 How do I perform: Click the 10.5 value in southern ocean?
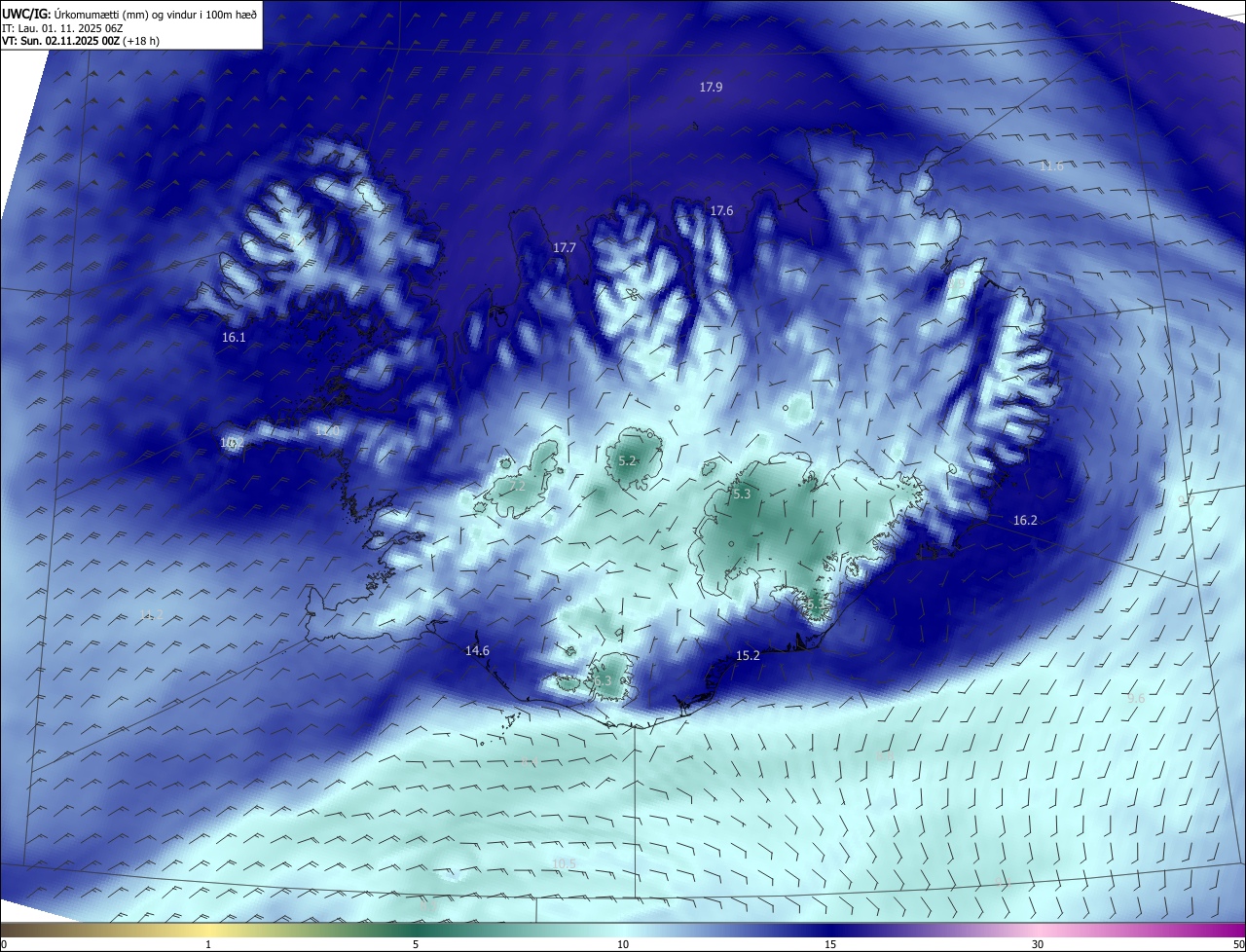click(x=564, y=863)
